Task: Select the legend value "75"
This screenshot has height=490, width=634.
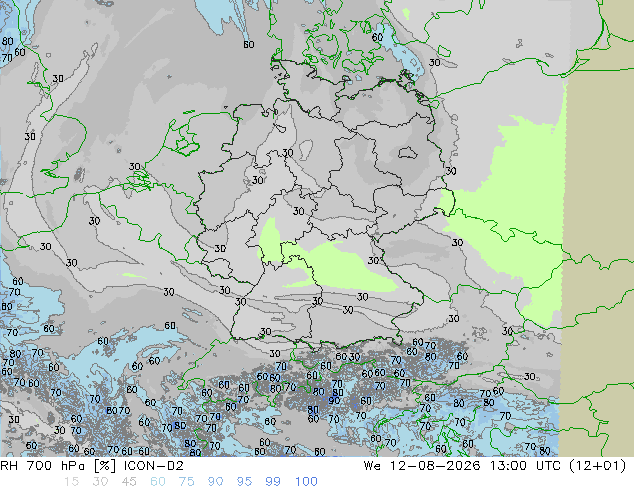Action: point(186,482)
